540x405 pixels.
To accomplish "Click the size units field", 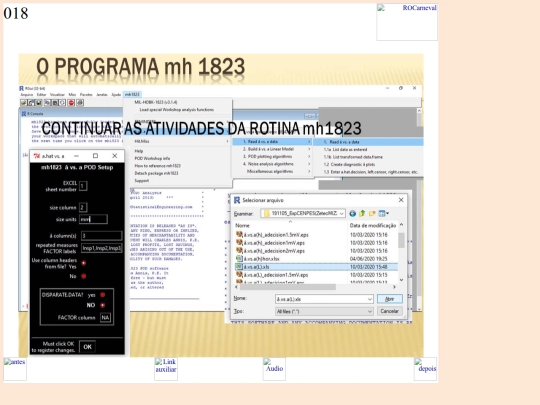I will pyautogui.click(x=93, y=219).
